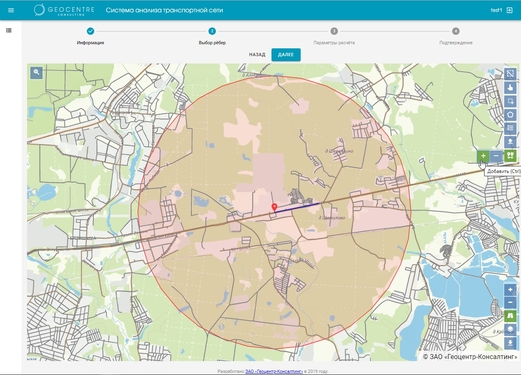Open the selected edges list tool
The height and width of the screenshot is (375, 521).
point(510,128)
